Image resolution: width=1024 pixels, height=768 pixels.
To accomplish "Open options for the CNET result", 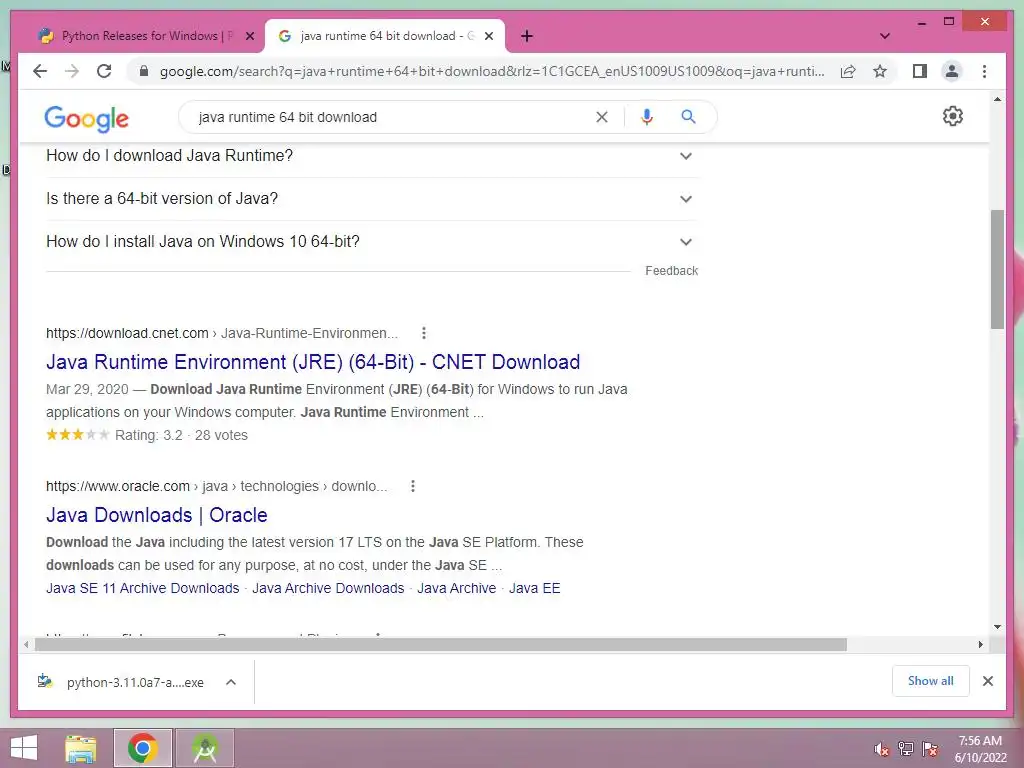I will click(x=424, y=333).
